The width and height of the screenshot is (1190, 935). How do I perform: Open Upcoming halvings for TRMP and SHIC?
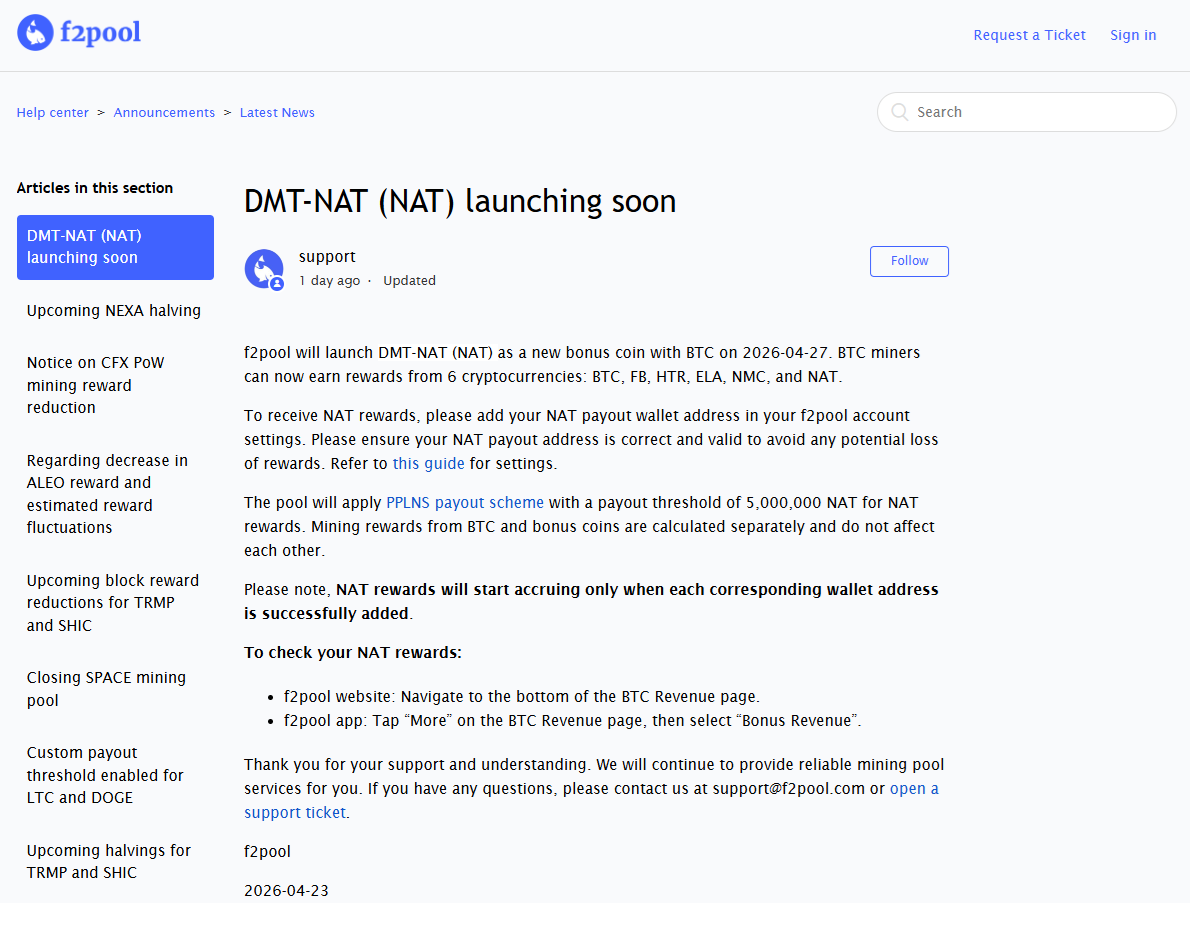pos(109,861)
